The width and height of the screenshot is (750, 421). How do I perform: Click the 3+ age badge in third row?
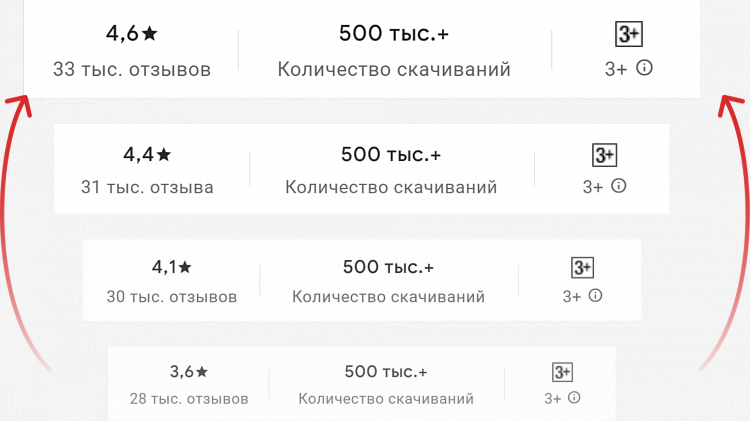point(583,267)
